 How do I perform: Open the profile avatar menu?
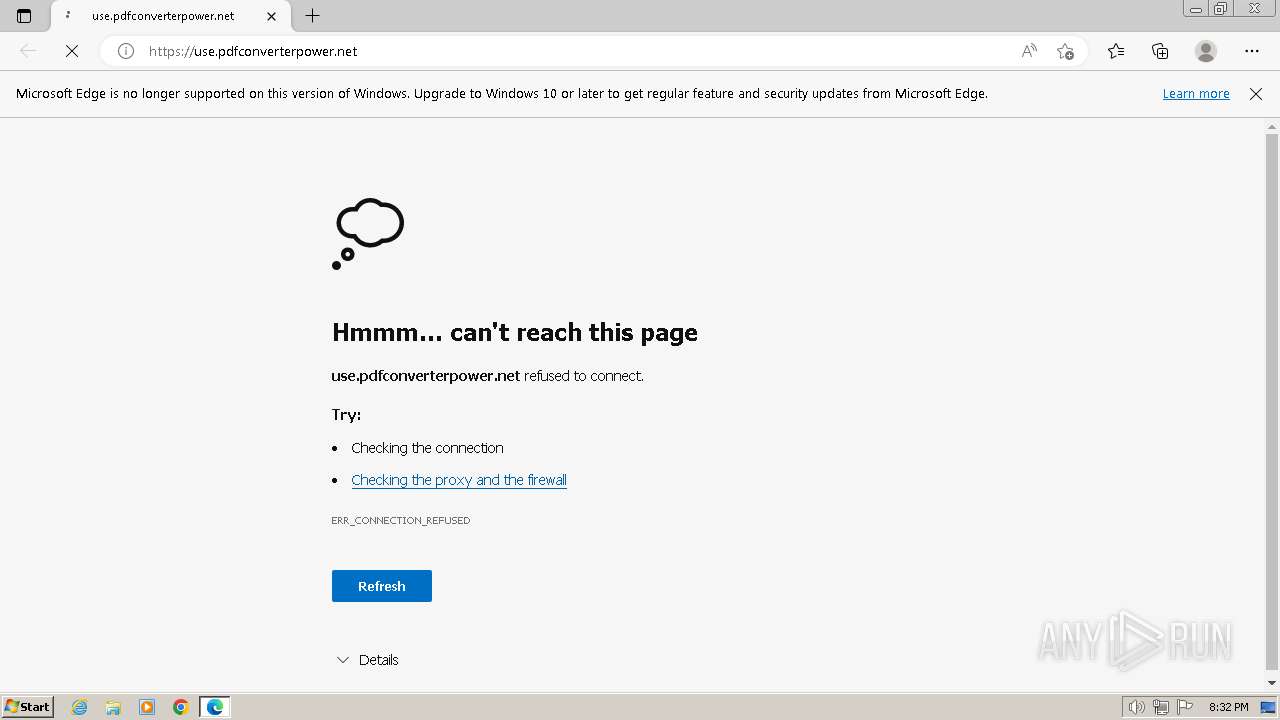point(1206,51)
